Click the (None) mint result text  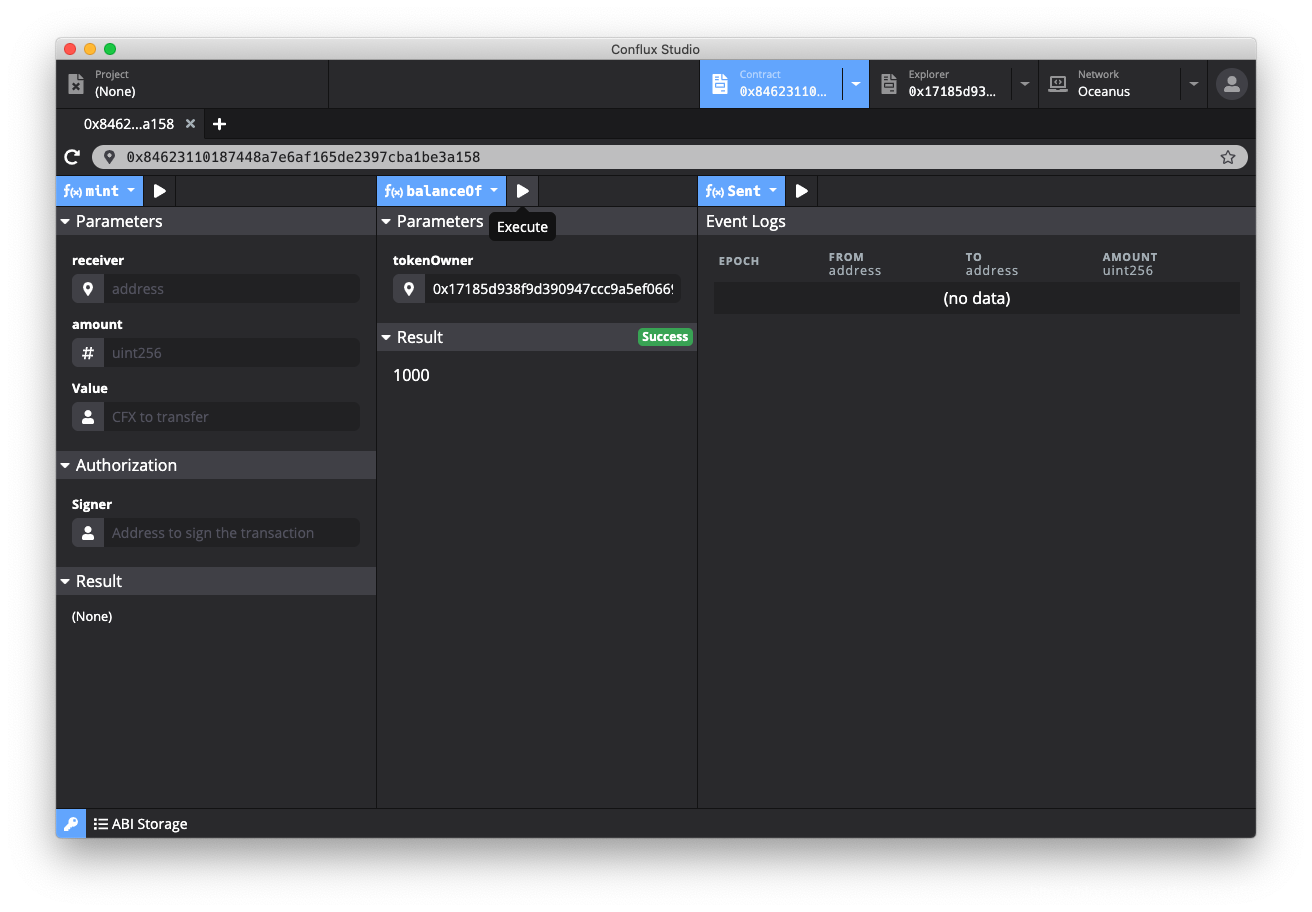tap(92, 616)
